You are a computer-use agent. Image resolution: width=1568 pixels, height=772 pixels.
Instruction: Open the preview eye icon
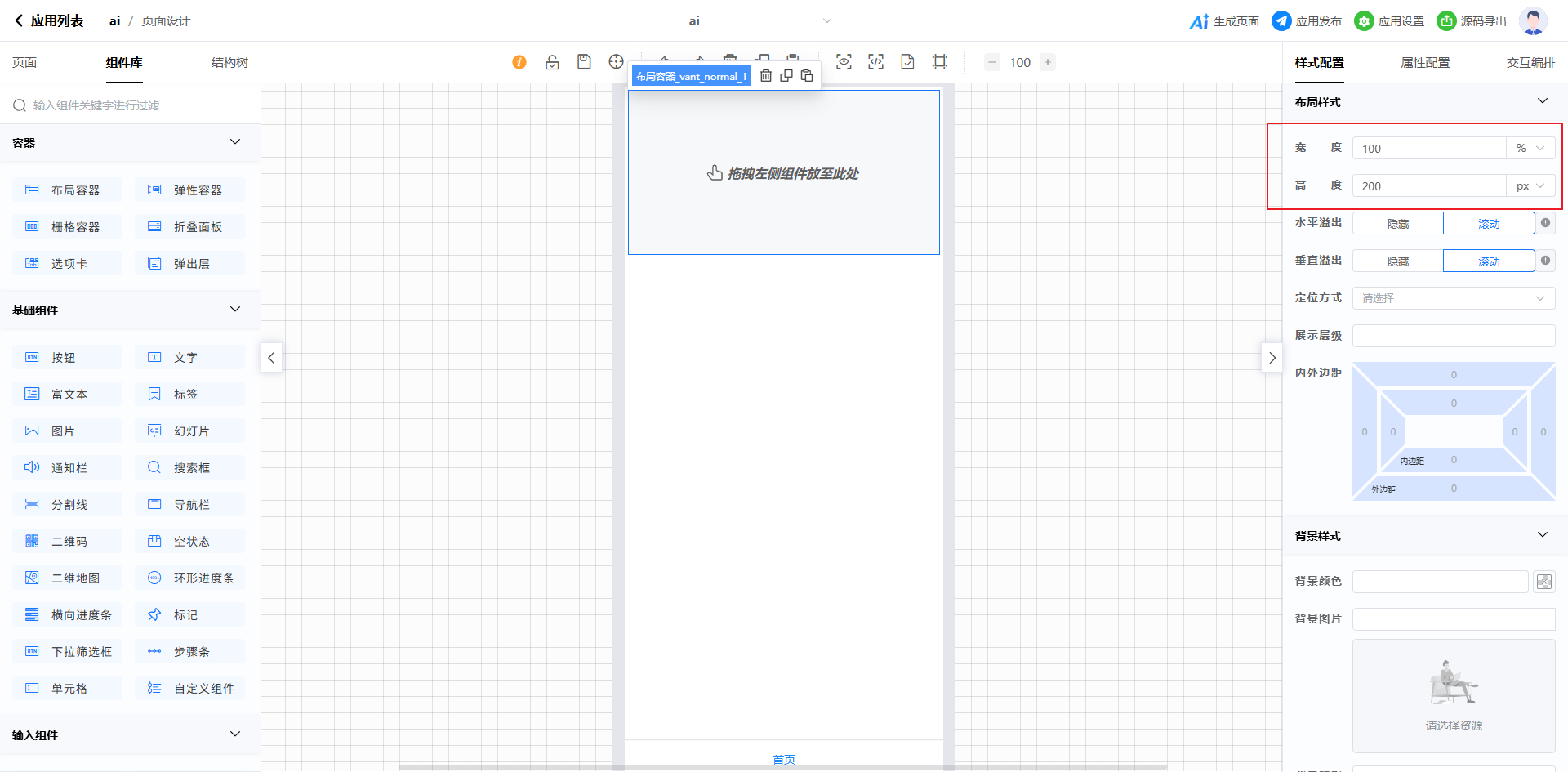[x=844, y=62]
